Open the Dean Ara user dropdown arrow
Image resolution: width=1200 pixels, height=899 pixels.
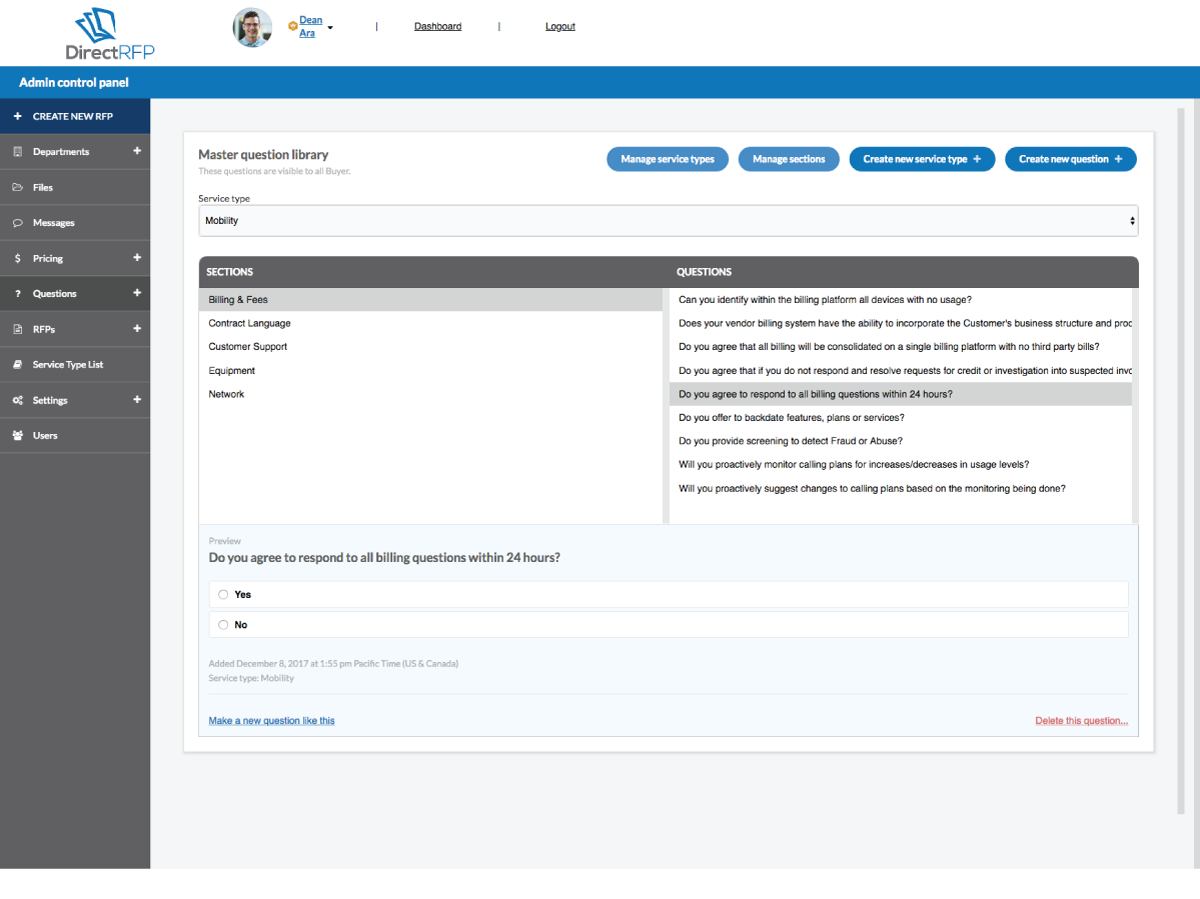pos(330,28)
